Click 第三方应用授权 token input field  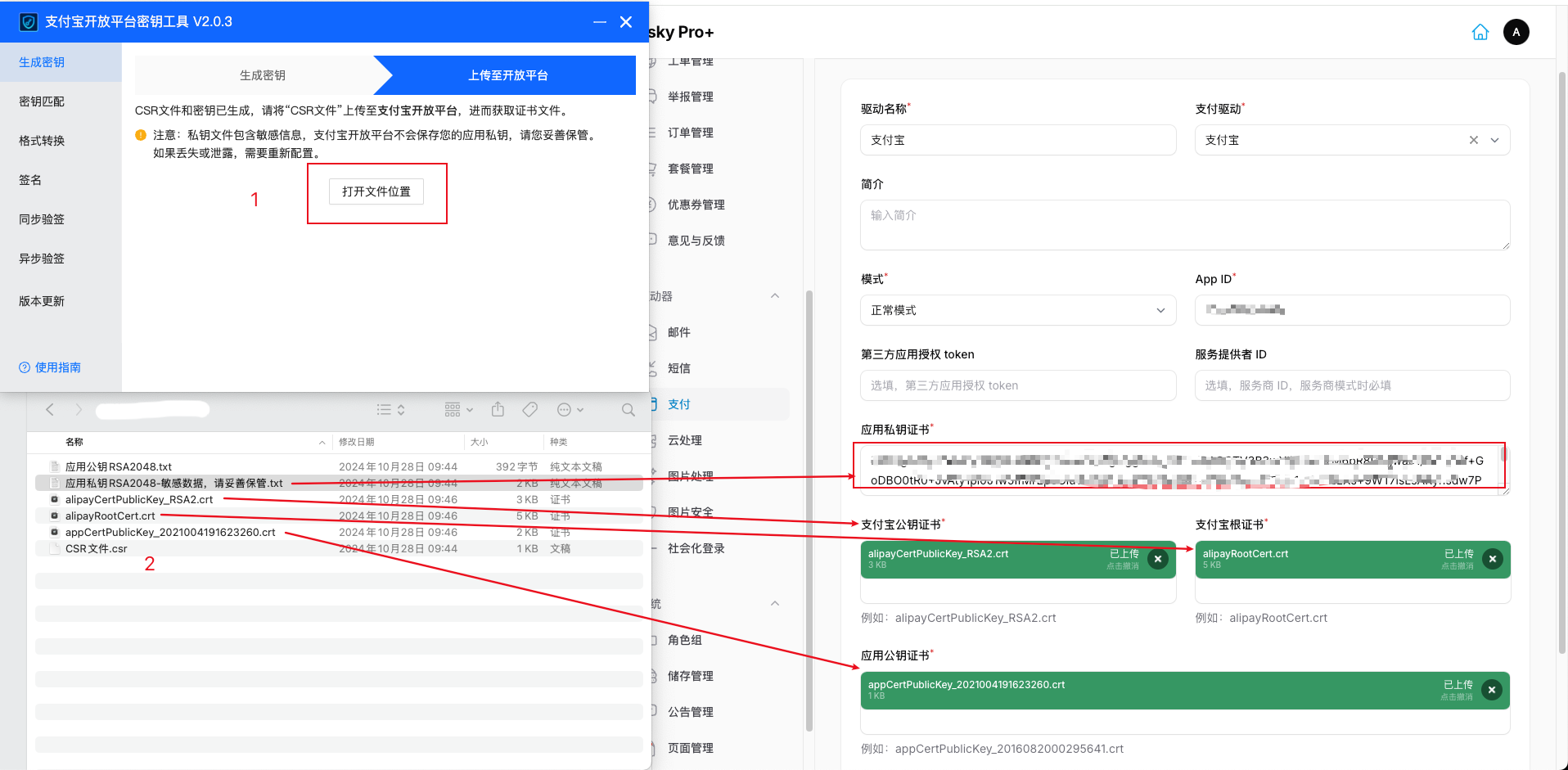1018,385
